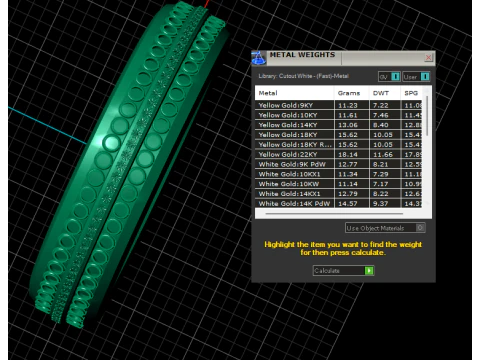Screen dimensions: 480x360
Task: Click the Library: Cutout White label
Action: click(303, 76)
